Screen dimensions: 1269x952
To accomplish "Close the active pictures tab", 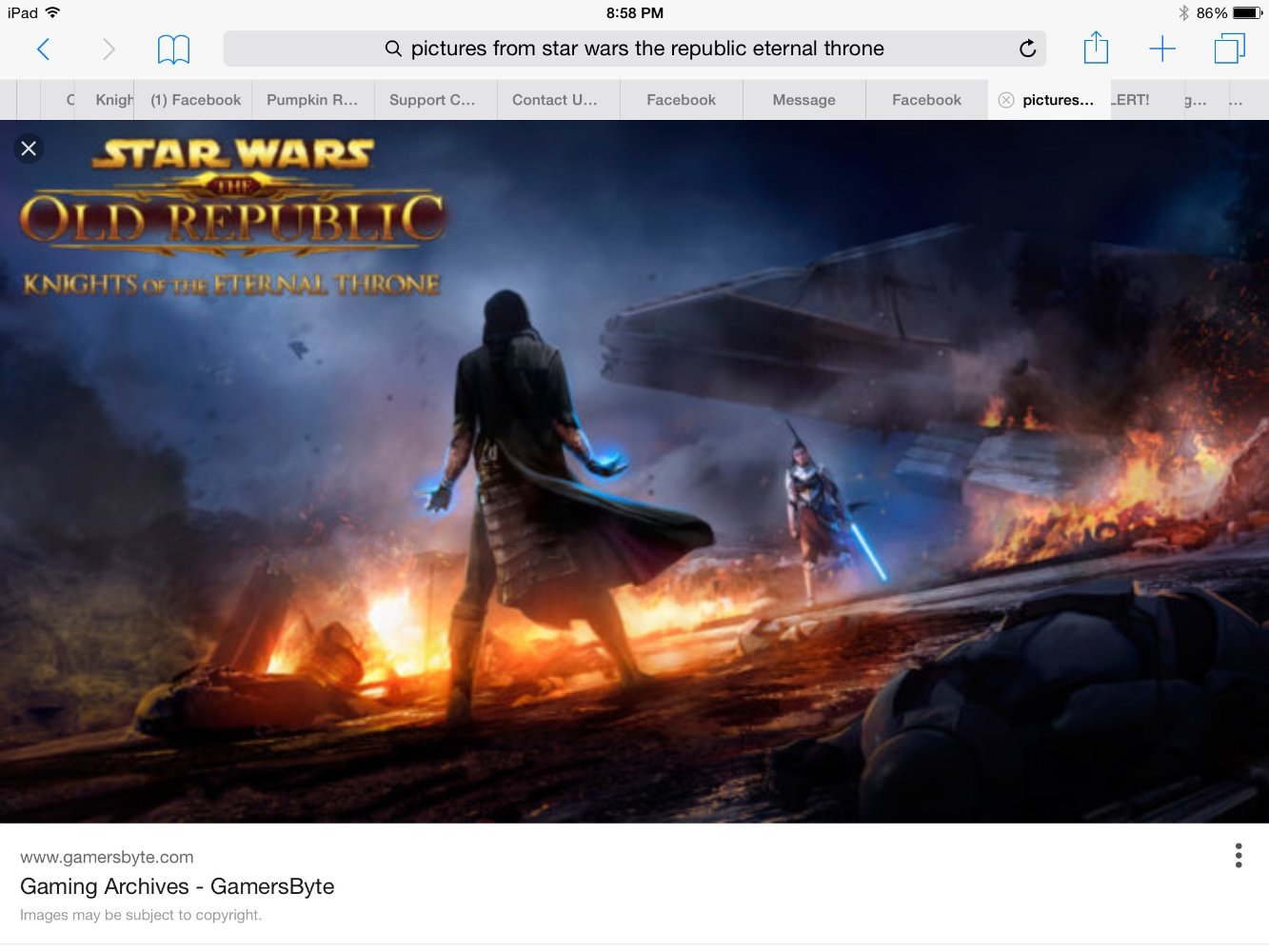I will click(x=1006, y=100).
